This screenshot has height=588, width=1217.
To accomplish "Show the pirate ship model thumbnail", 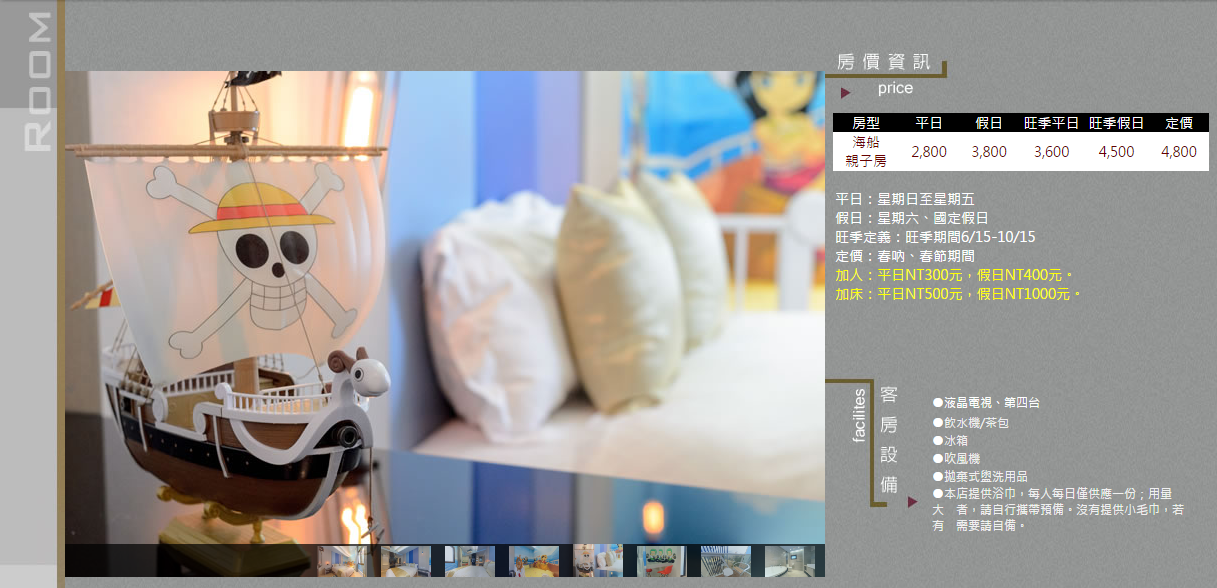I will tap(597, 561).
